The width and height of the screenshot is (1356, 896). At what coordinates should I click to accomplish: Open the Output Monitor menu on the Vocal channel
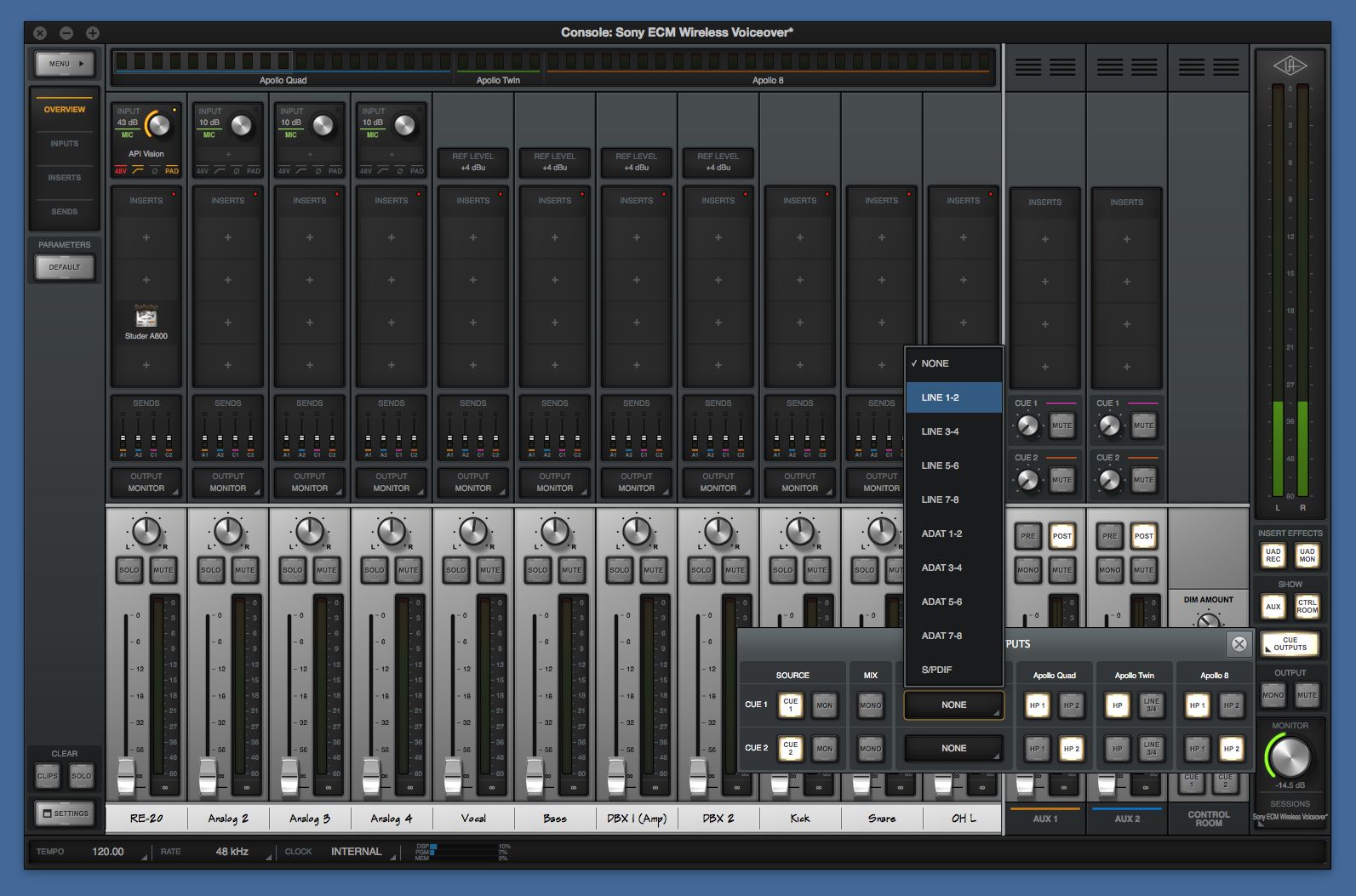point(473,482)
